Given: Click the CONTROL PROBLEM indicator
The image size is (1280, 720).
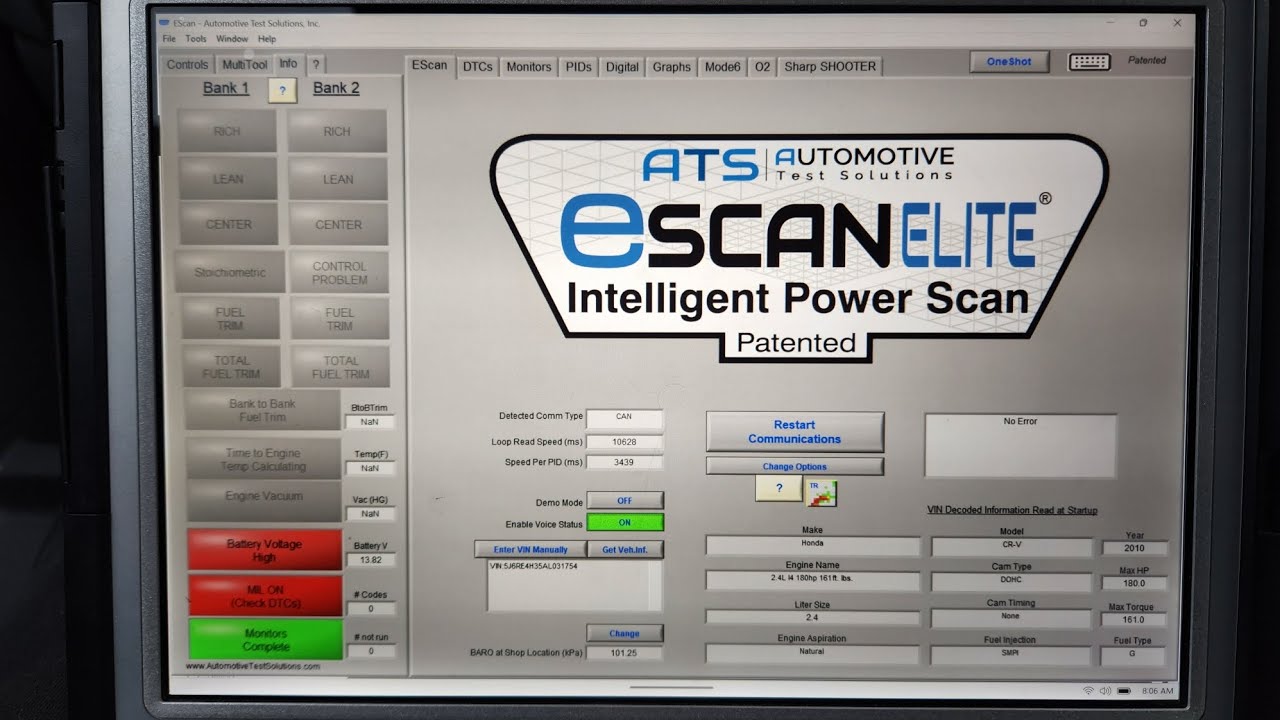Looking at the screenshot, I should (340, 272).
